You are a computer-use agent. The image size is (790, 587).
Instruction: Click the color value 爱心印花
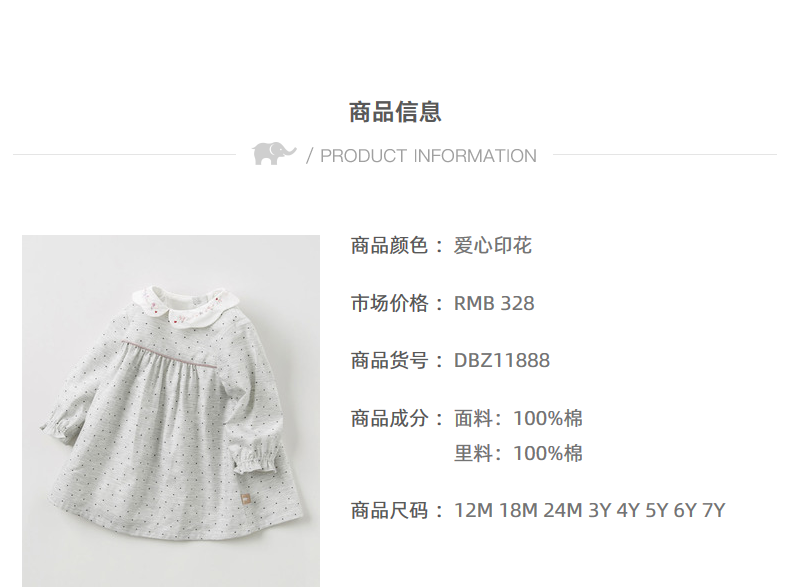(x=493, y=246)
